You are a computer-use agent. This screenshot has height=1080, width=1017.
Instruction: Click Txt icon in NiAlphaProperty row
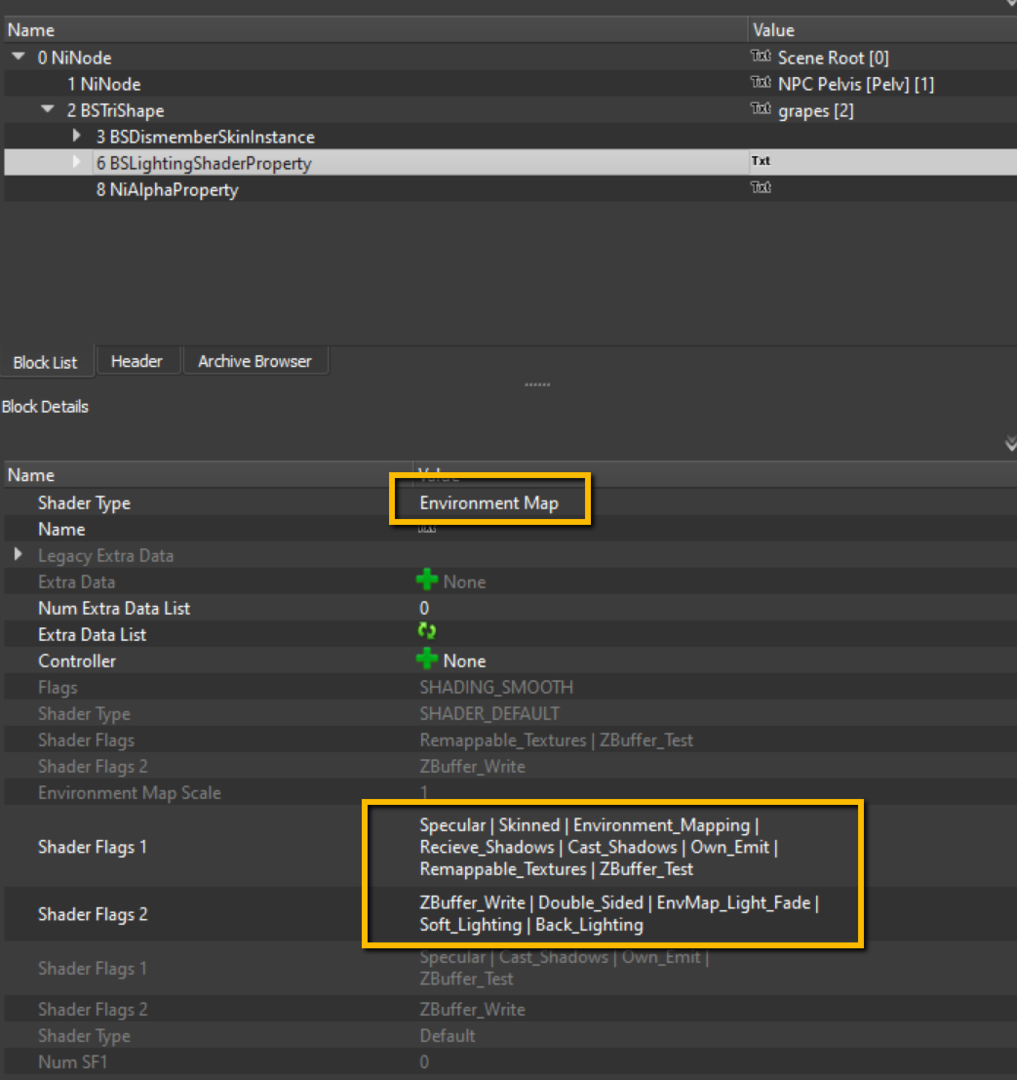tap(761, 187)
